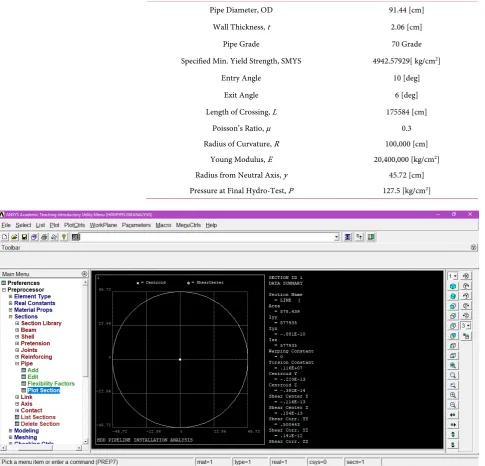Click the pan left arrows icon
Viewport: 485px width, 466px height.
[453, 415]
